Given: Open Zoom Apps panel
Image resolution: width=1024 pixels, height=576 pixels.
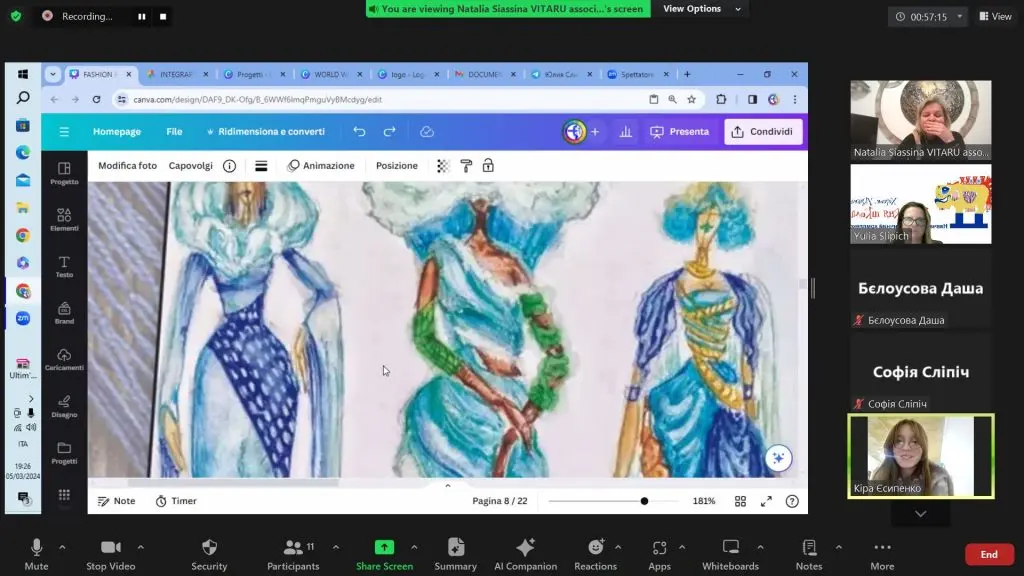Looking at the screenshot, I should tap(659, 548).
